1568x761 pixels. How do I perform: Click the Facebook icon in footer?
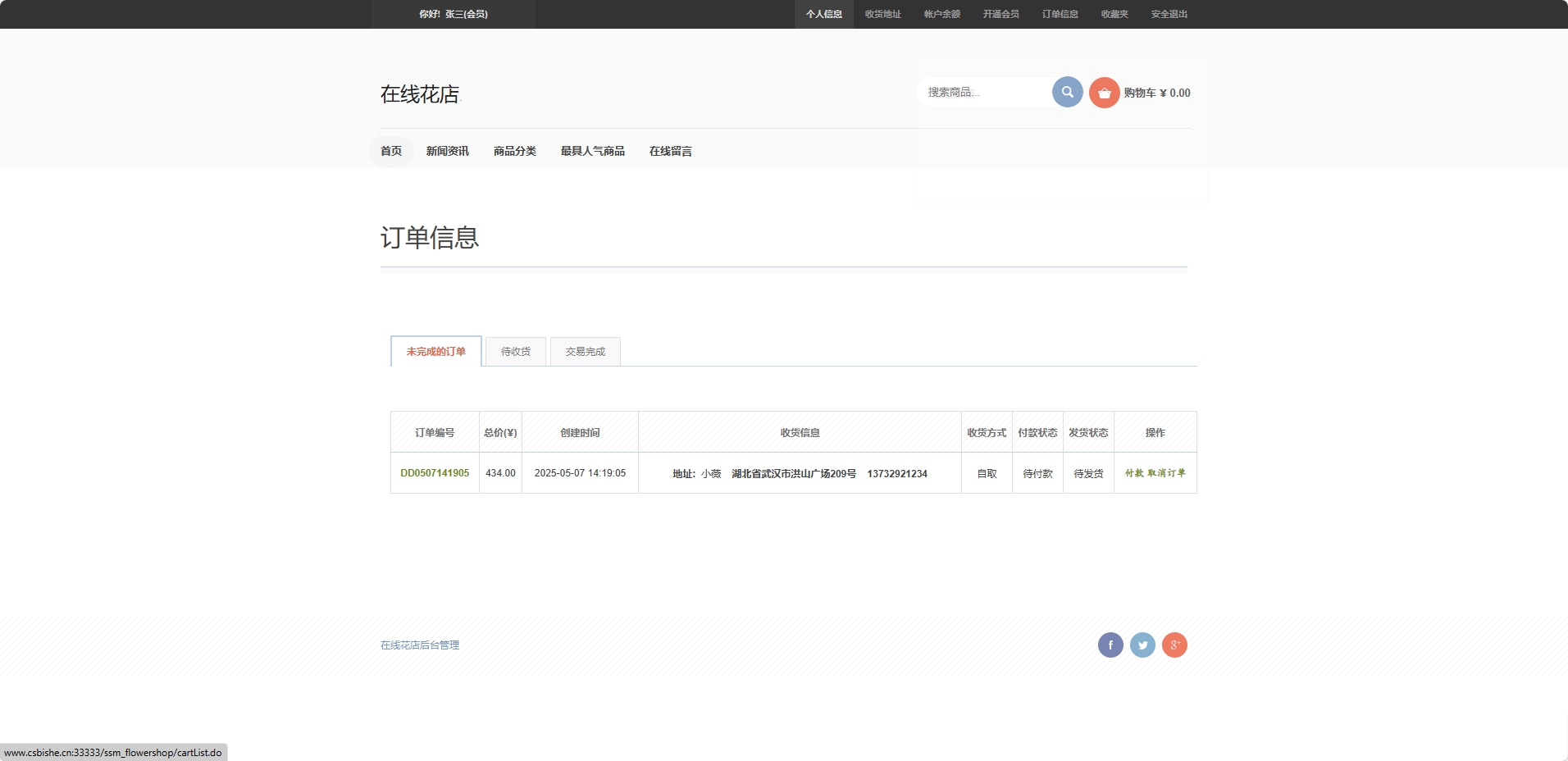click(1110, 645)
